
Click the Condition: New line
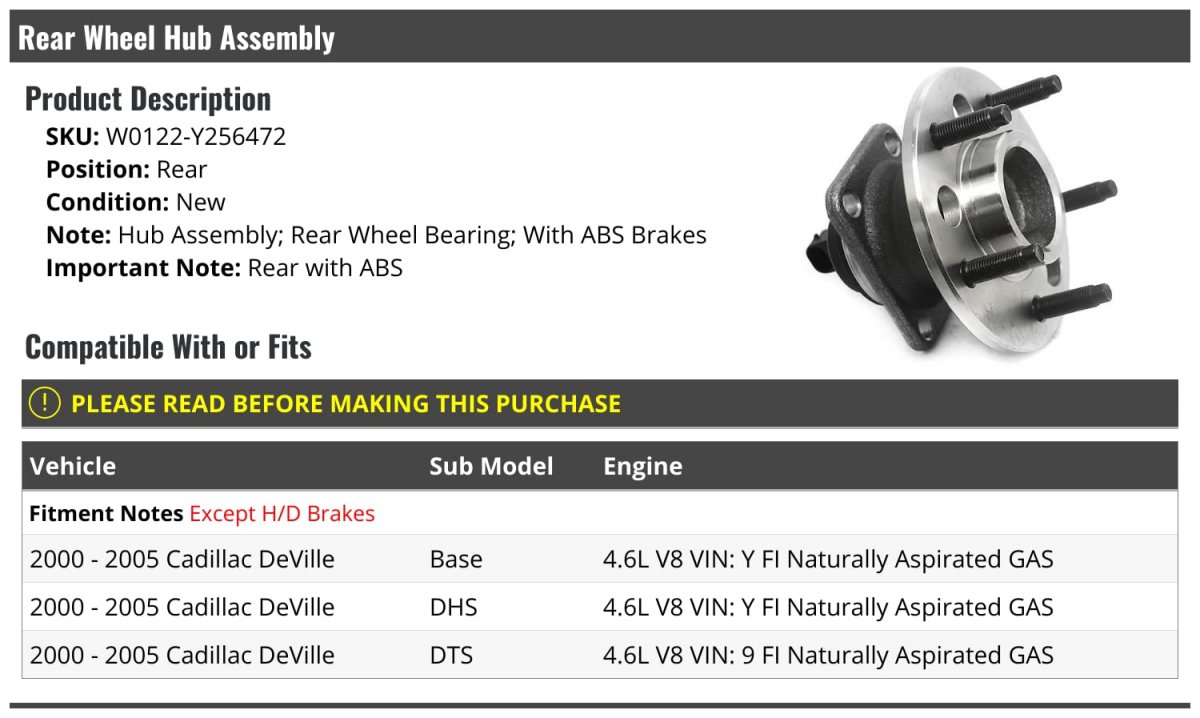tap(136, 202)
